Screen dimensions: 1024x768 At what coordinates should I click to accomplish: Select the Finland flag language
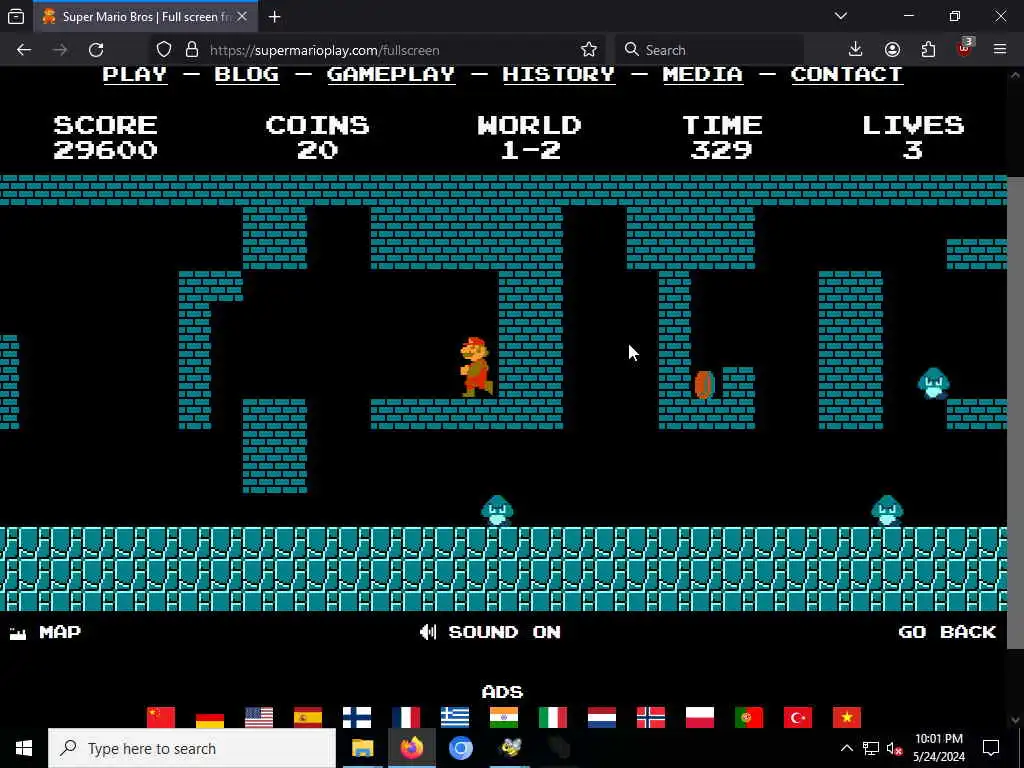[357, 717]
